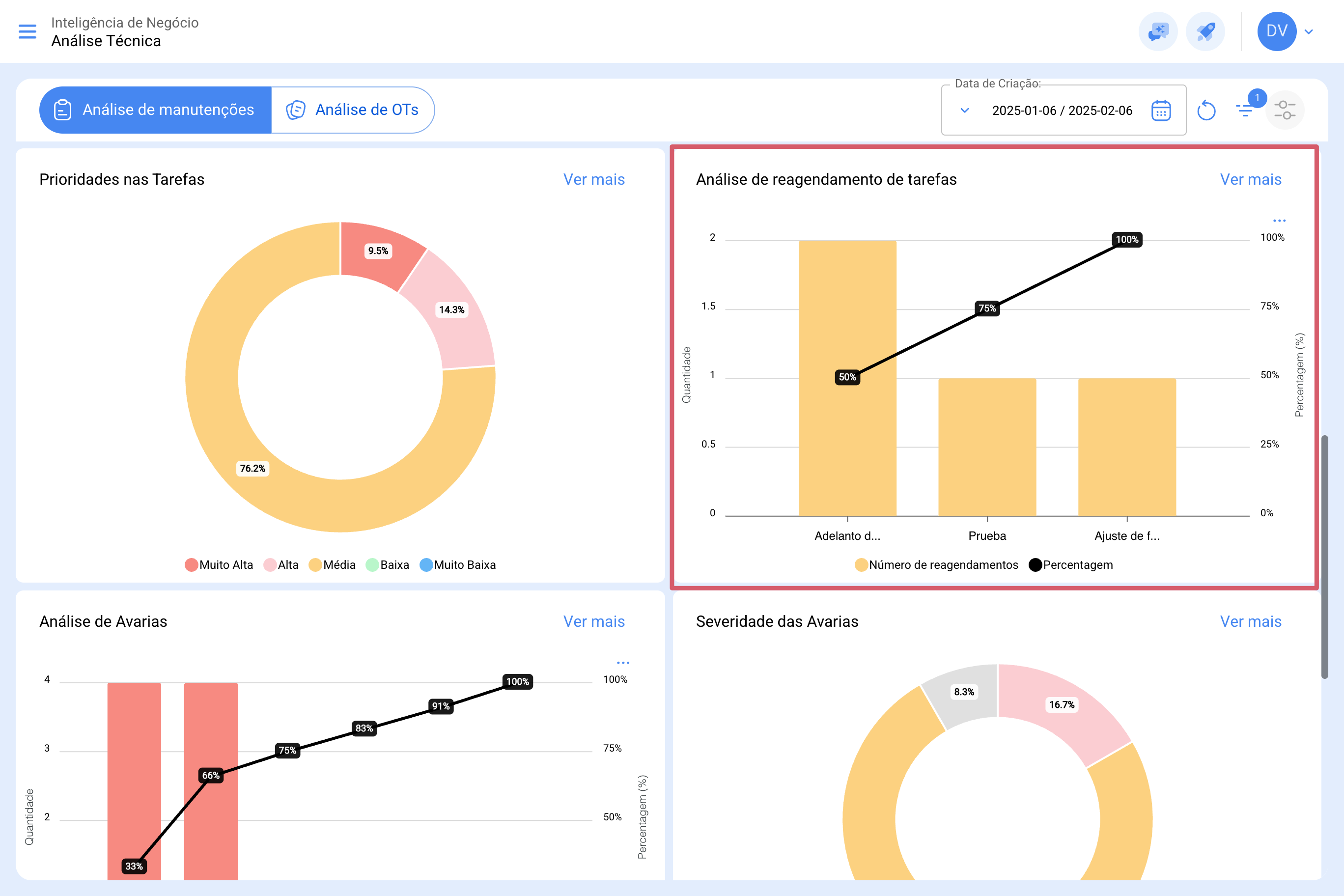The image size is (1344, 896).
Task: Open reagendamento chart three-dots options
Action: tap(1279, 221)
